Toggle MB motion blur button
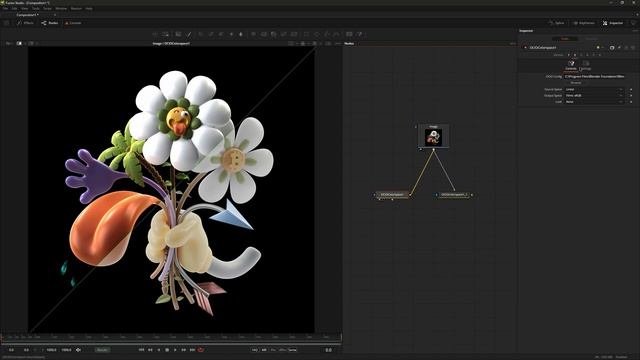Viewport: 640px width, 360px height. [264, 350]
